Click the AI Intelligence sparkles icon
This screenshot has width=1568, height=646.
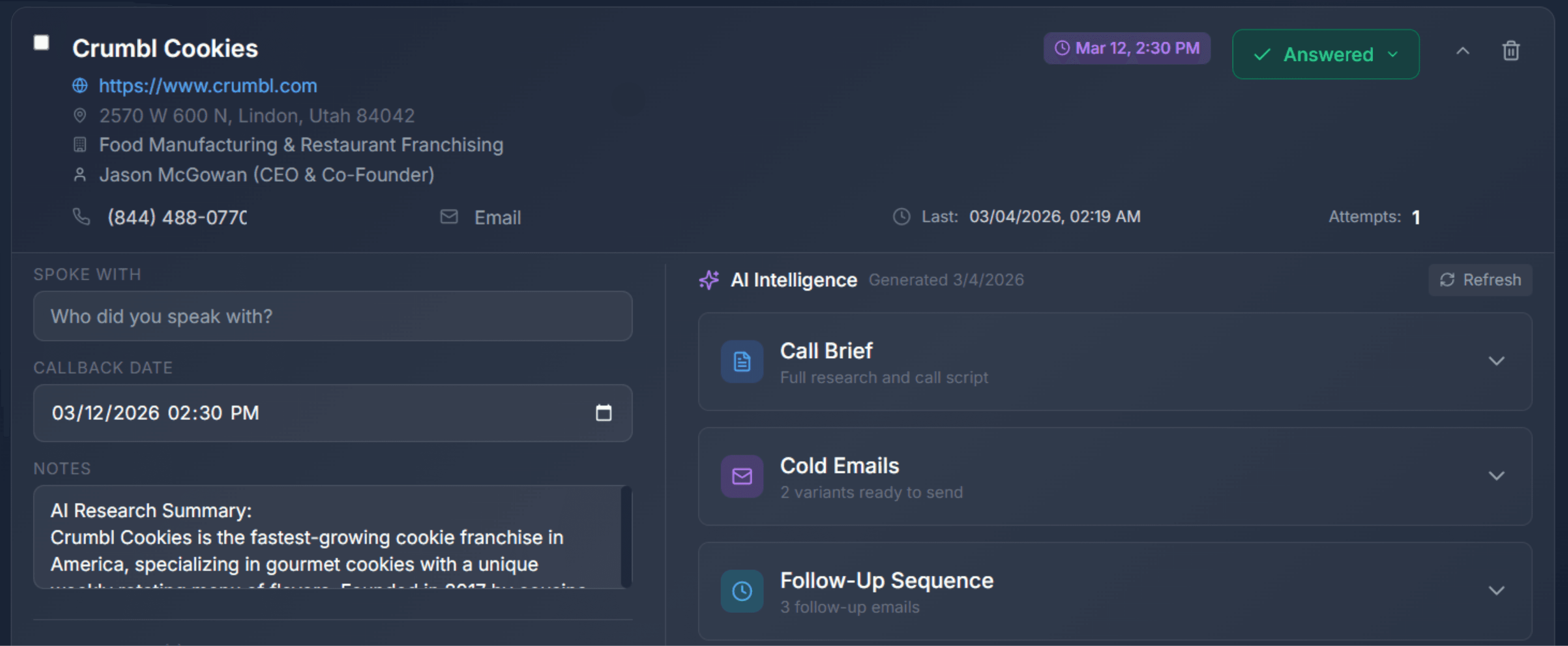point(709,279)
